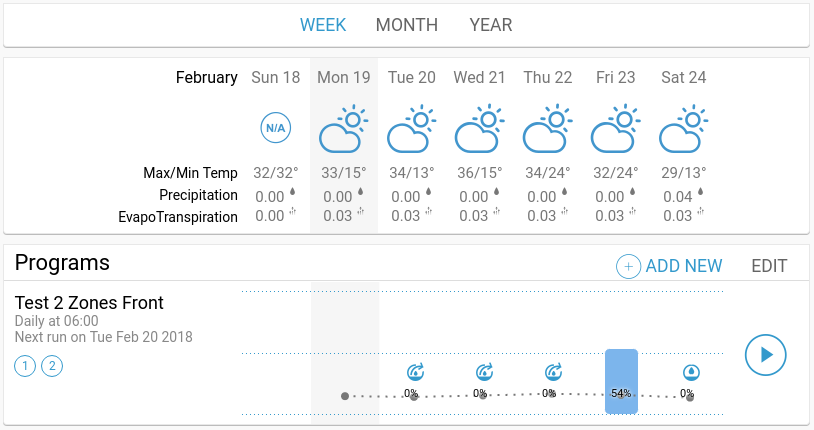
Task: Click the N/A weather icon for Sun 18
Action: click(x=276, y=128)
